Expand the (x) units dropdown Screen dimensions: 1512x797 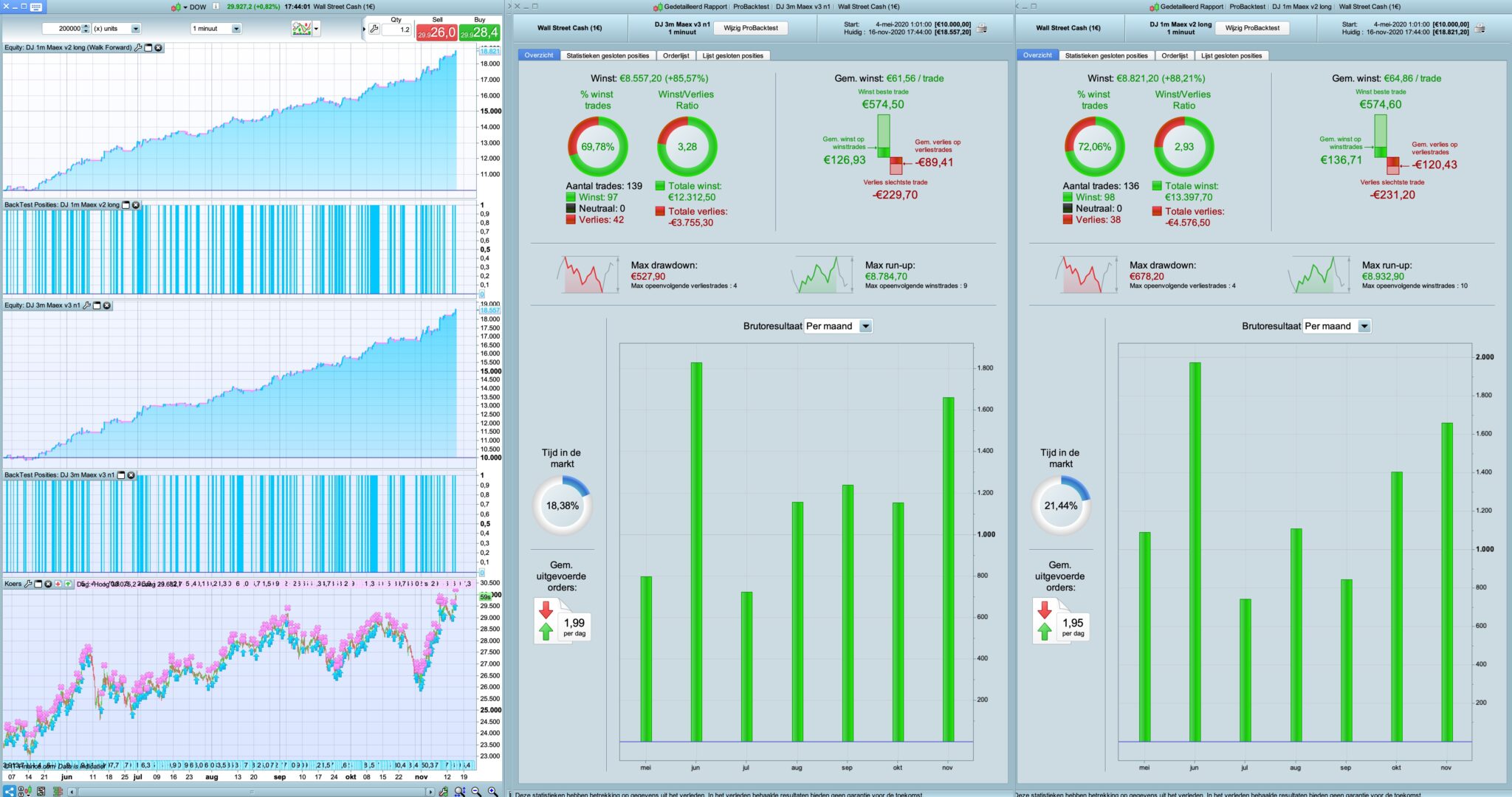136,29
